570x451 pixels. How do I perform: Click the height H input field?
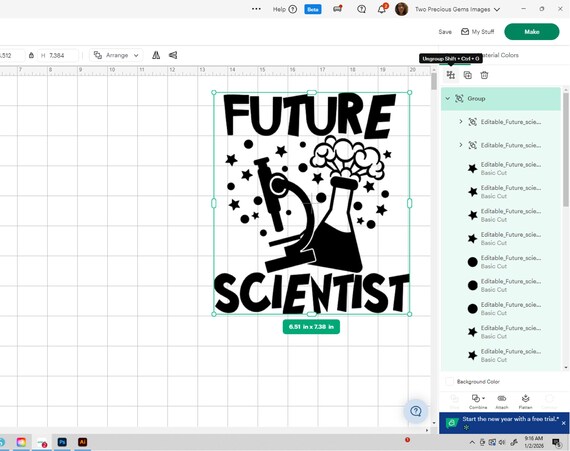pos(58,55)
